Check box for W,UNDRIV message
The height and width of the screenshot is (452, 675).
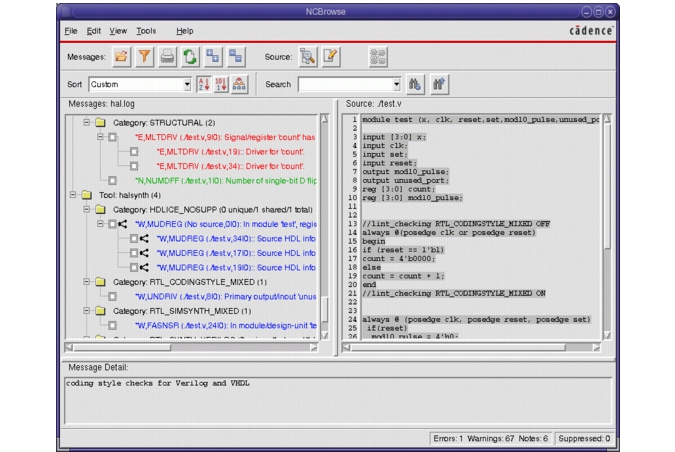click(x=112, y=297)
